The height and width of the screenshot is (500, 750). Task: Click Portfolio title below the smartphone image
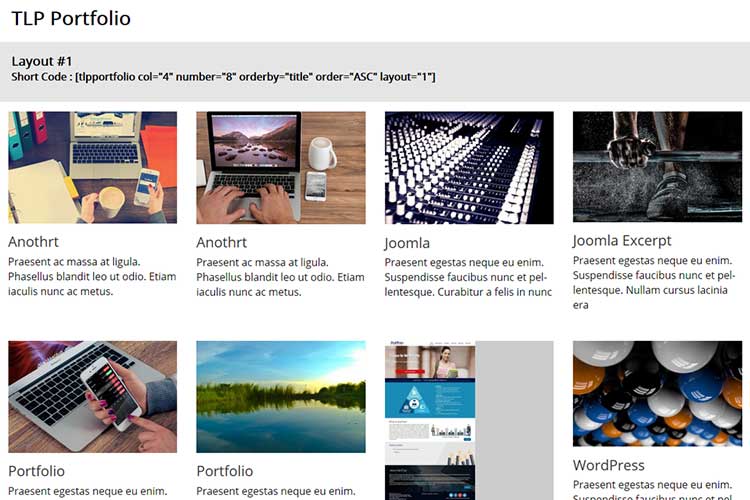point(36,471)
